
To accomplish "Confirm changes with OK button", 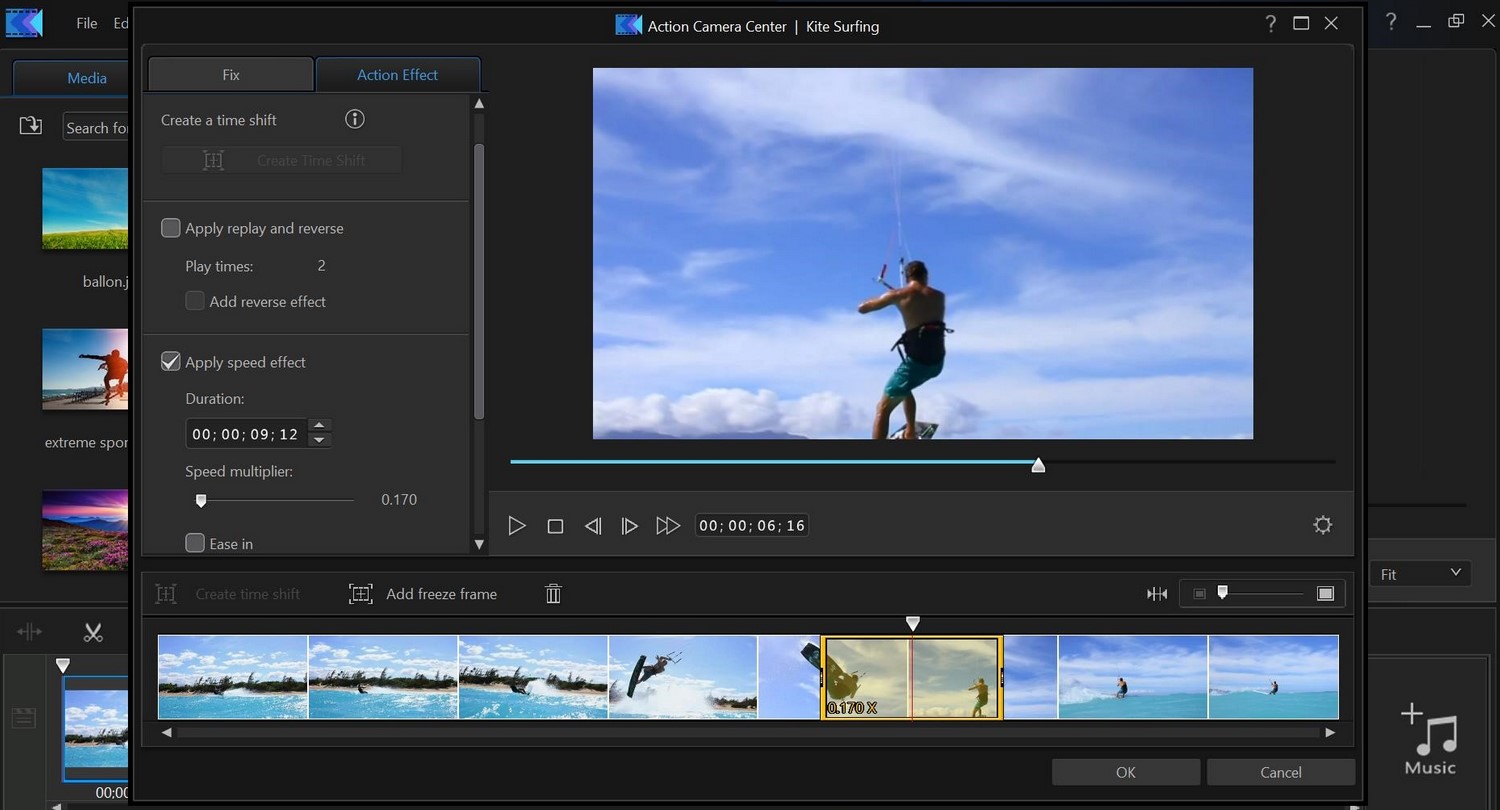I will pos(1126,772).
